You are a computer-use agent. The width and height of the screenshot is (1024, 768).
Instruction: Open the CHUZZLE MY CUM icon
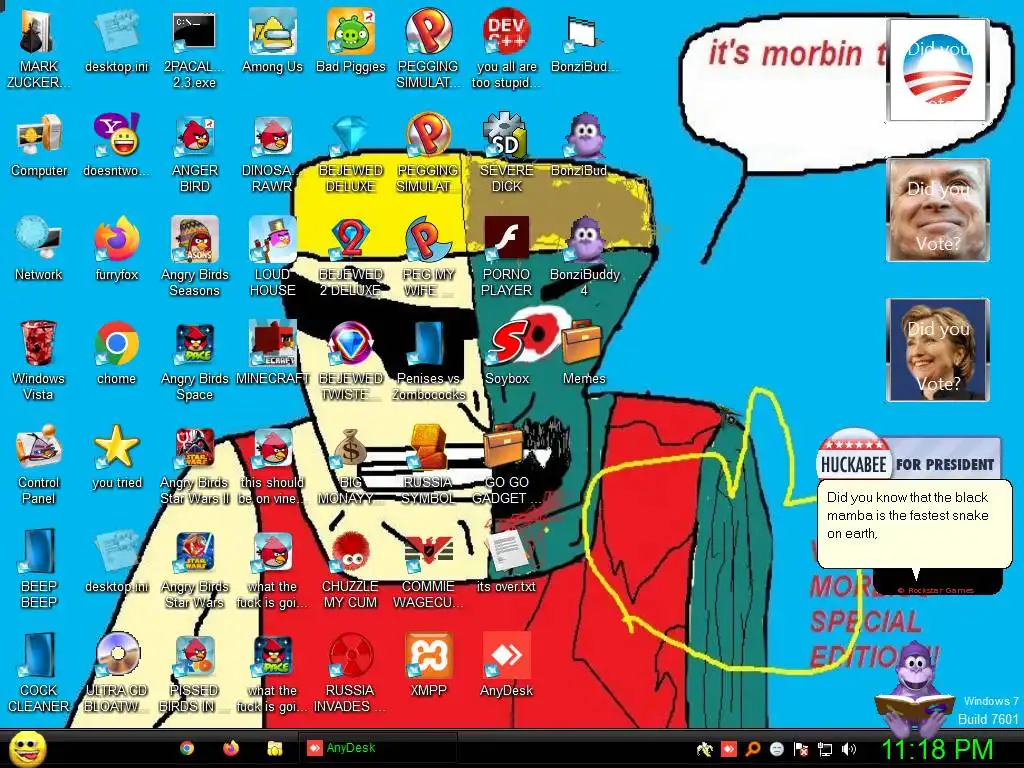click(x=351, y=552)
